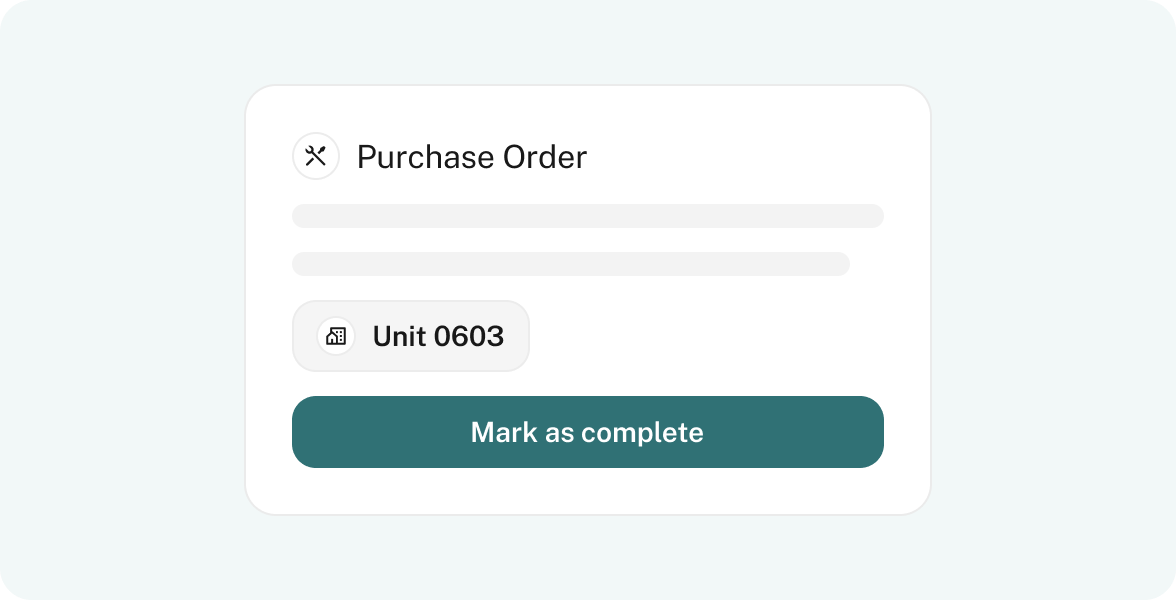Viewport: 1176px width, 600px height.
Task: Click the first gray placeholder line
Action: click(588, 216)
